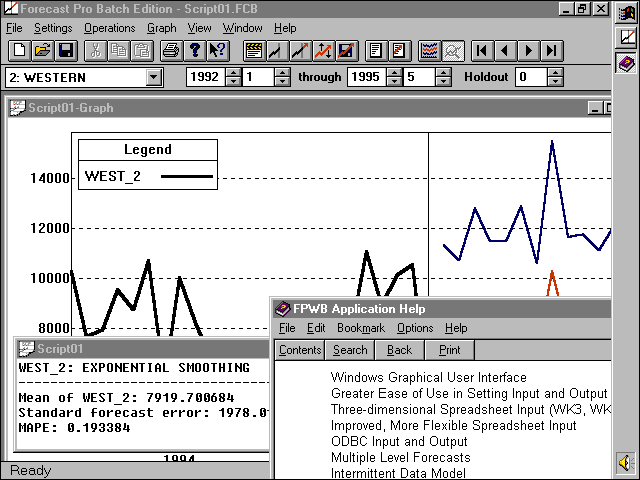Click the red arrow forecast chart icon

click(300, 51)
